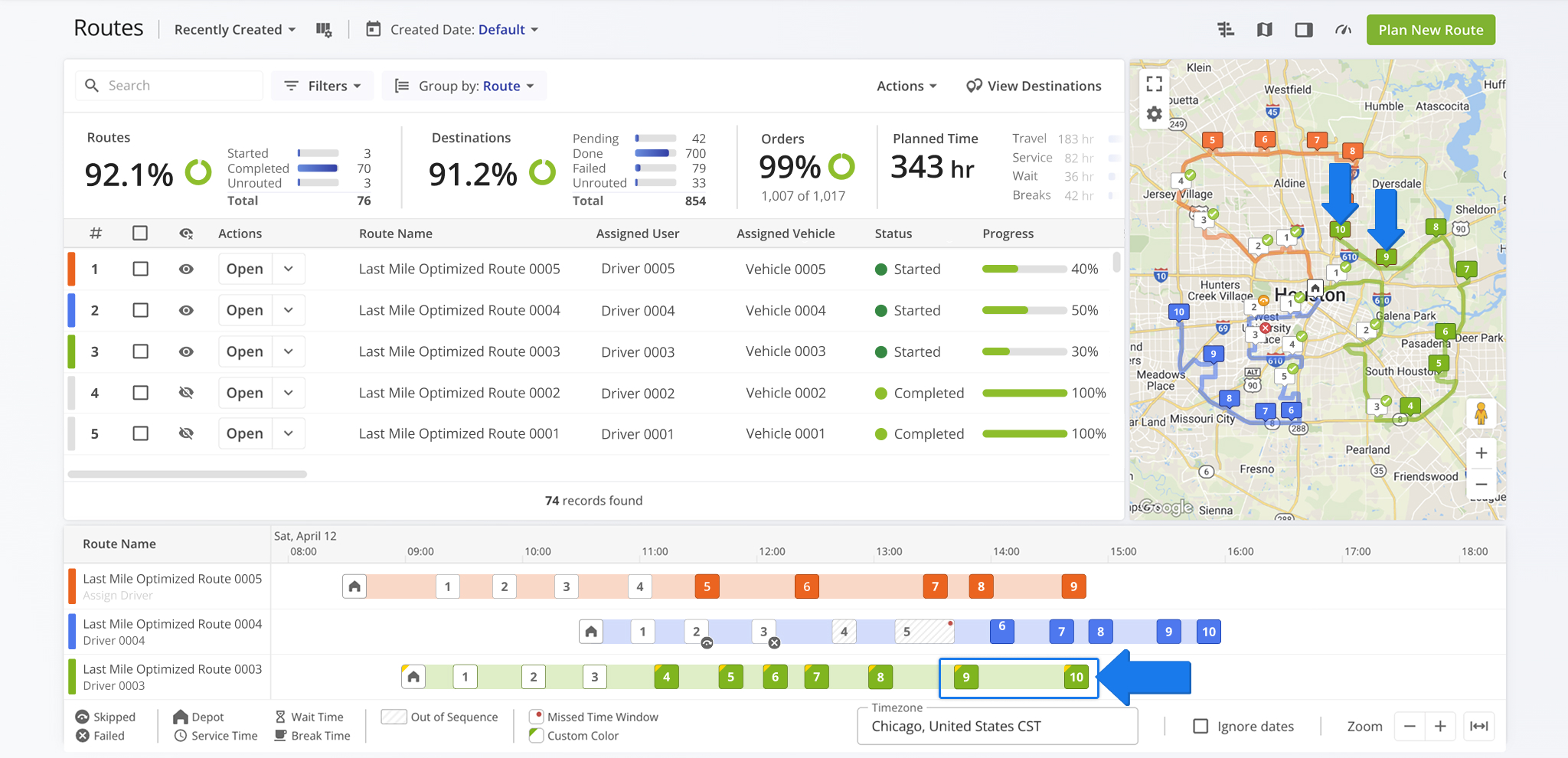The image size is (1568, 758).
Task: Open the Filters menu
Action: pos(322,85)
